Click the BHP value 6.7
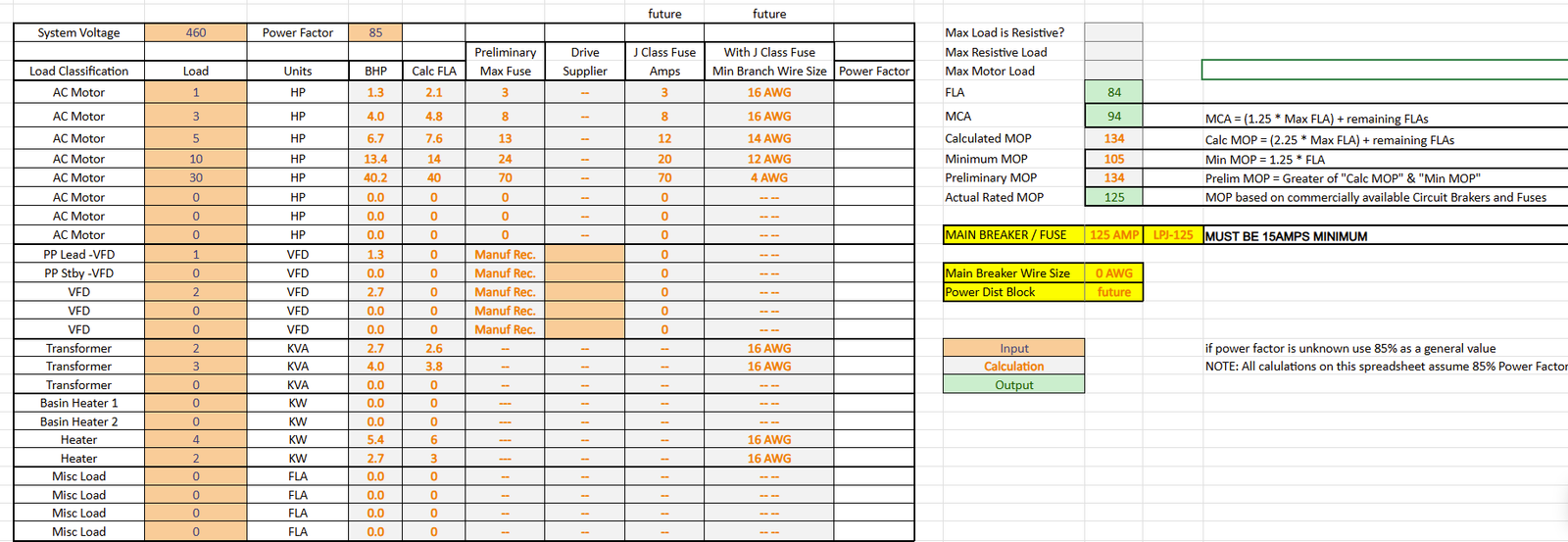The width and height of the screenshot is (1568, 542). click(375, 138)
